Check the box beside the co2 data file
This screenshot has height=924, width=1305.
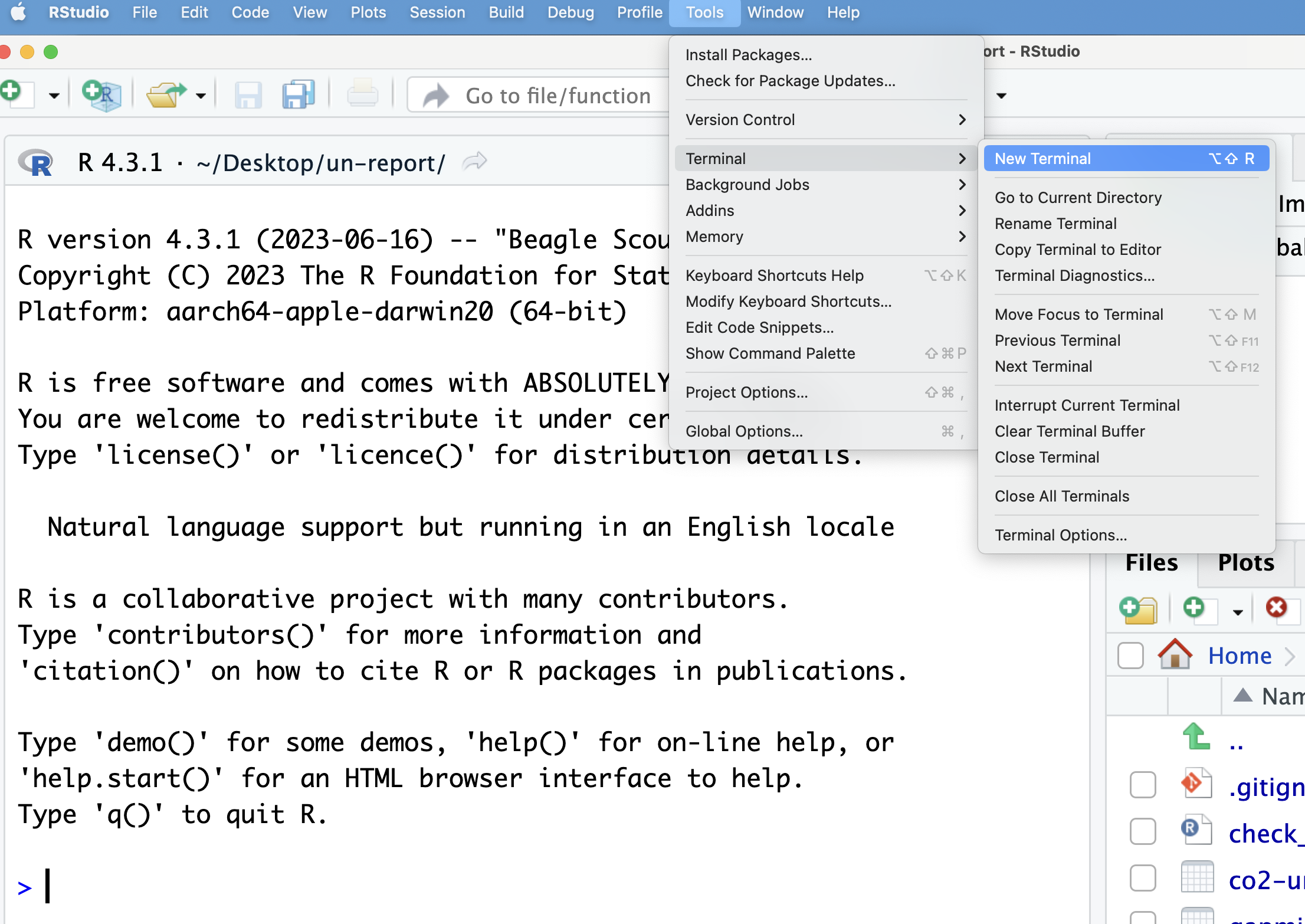pos(1143,879)
